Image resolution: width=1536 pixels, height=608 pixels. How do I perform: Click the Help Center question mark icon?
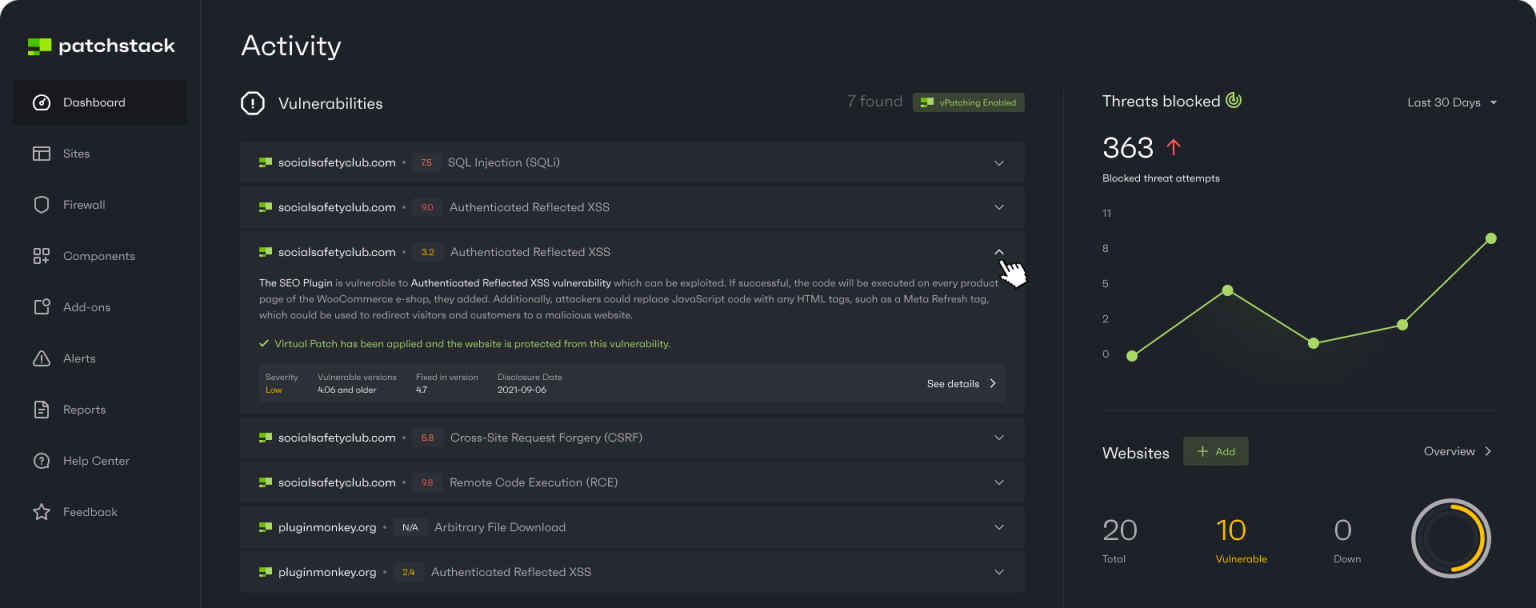coord(41,460)
